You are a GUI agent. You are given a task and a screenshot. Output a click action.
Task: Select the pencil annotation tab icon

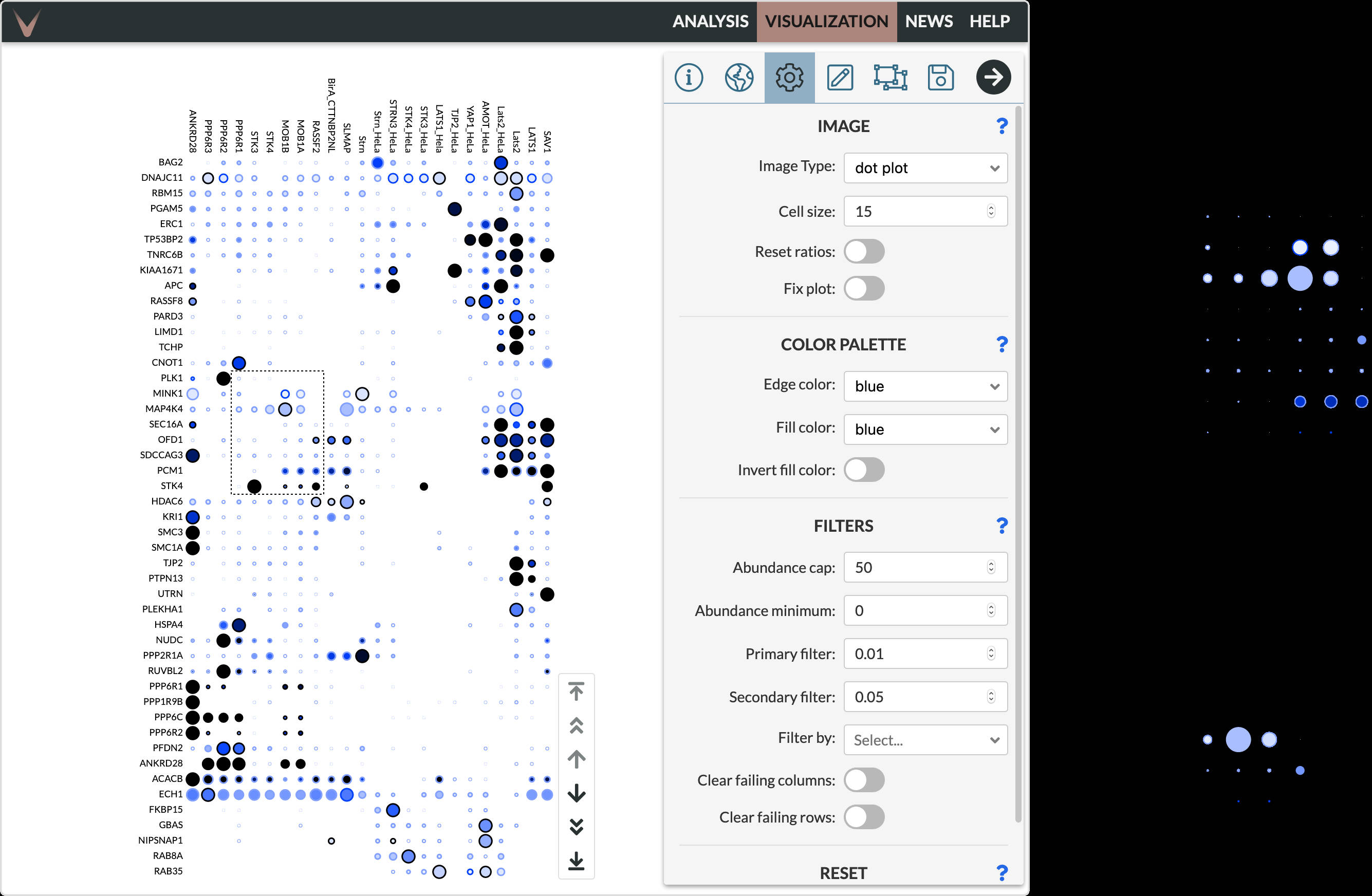[x=839, y=77]
